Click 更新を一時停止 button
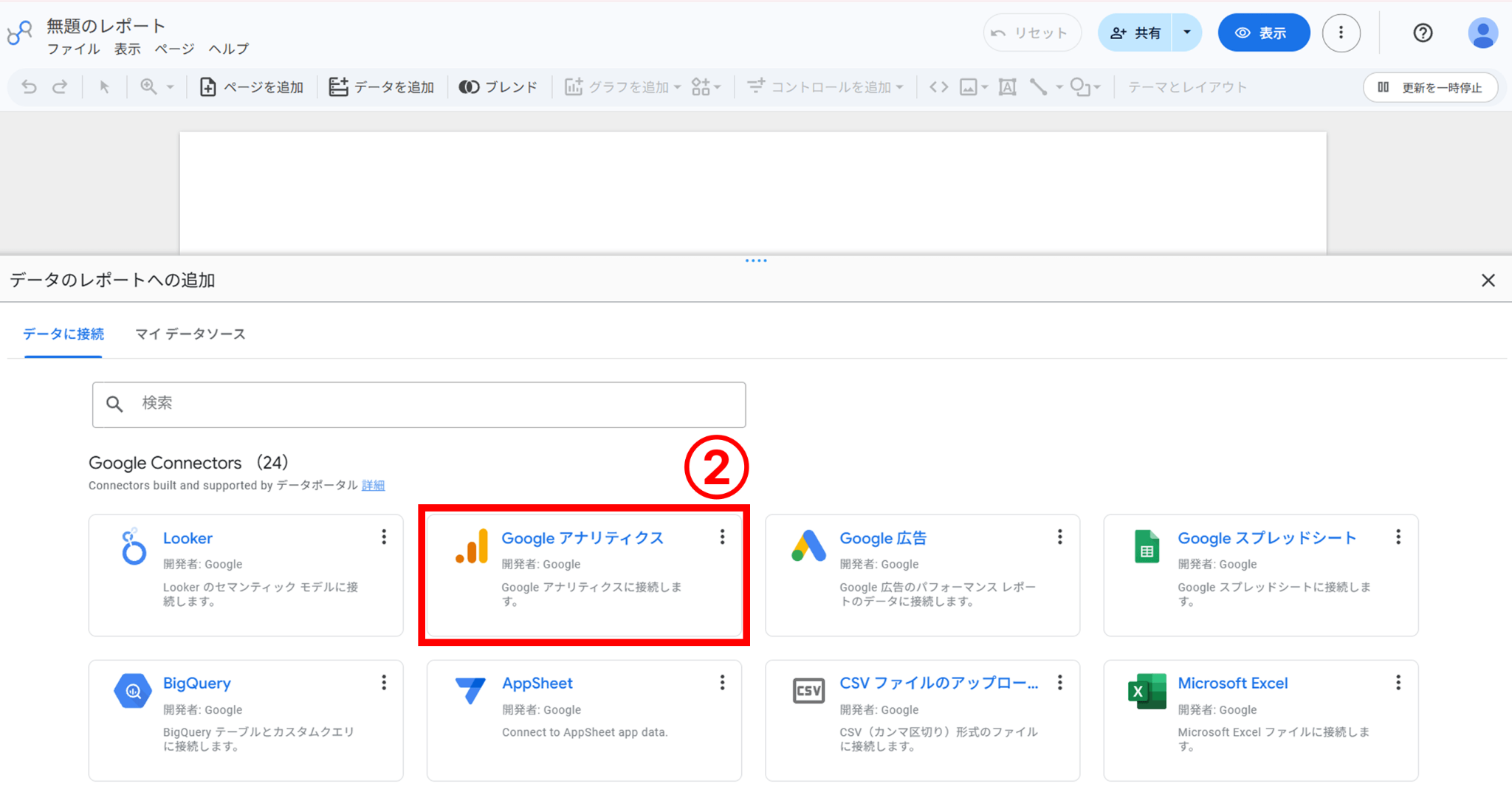 pyautogui.click(x=1430, y=87)
